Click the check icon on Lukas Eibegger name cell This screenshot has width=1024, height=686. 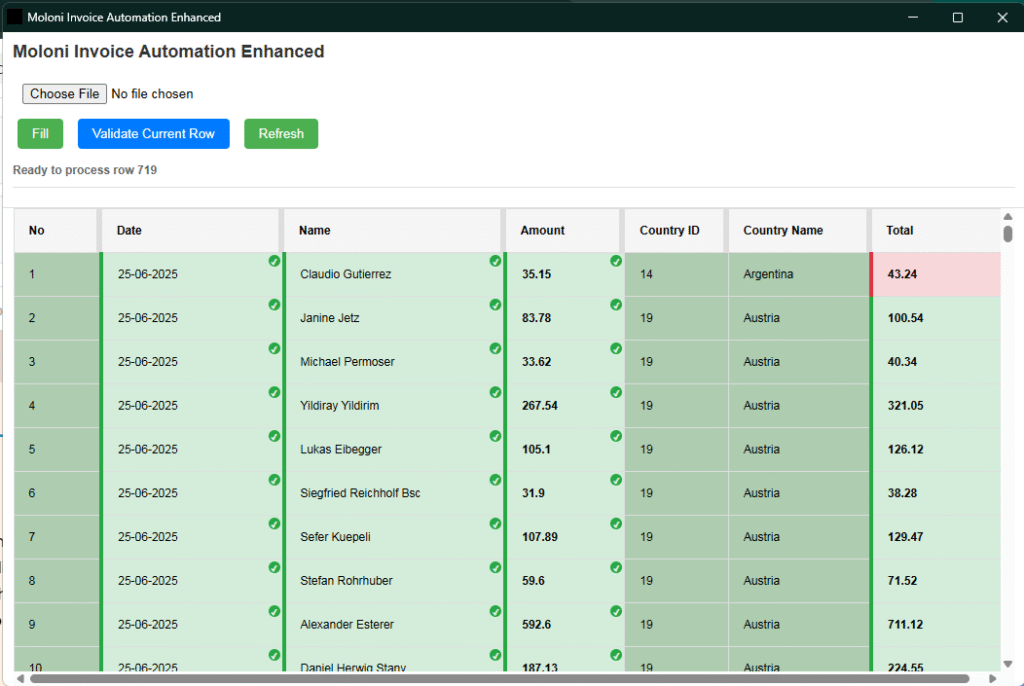coord(495,436)
